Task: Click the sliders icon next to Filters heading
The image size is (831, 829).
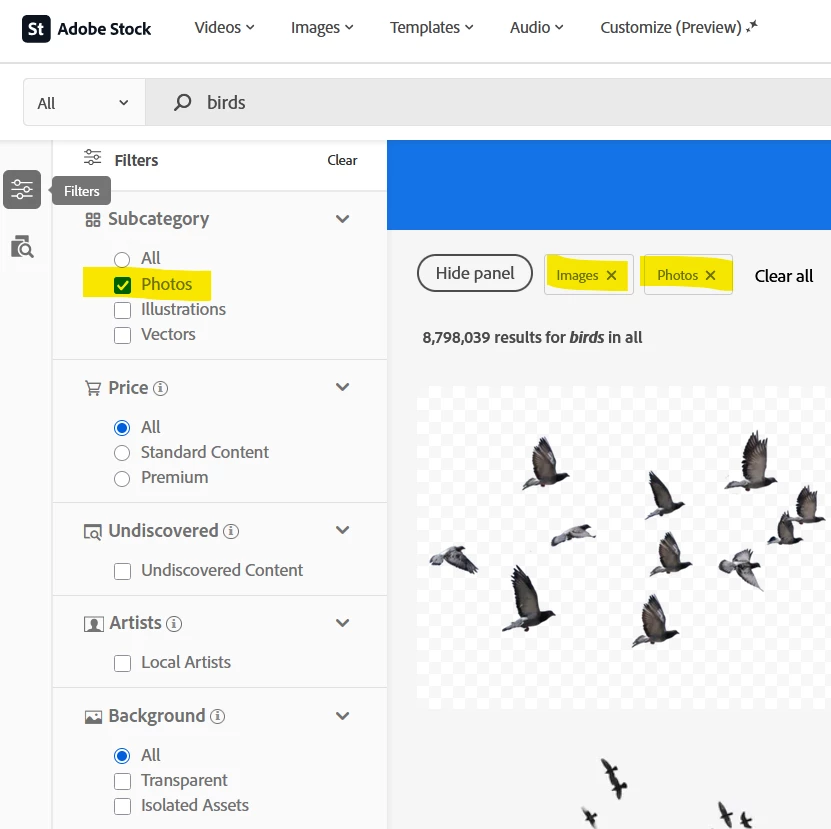Action: (92, 157)
